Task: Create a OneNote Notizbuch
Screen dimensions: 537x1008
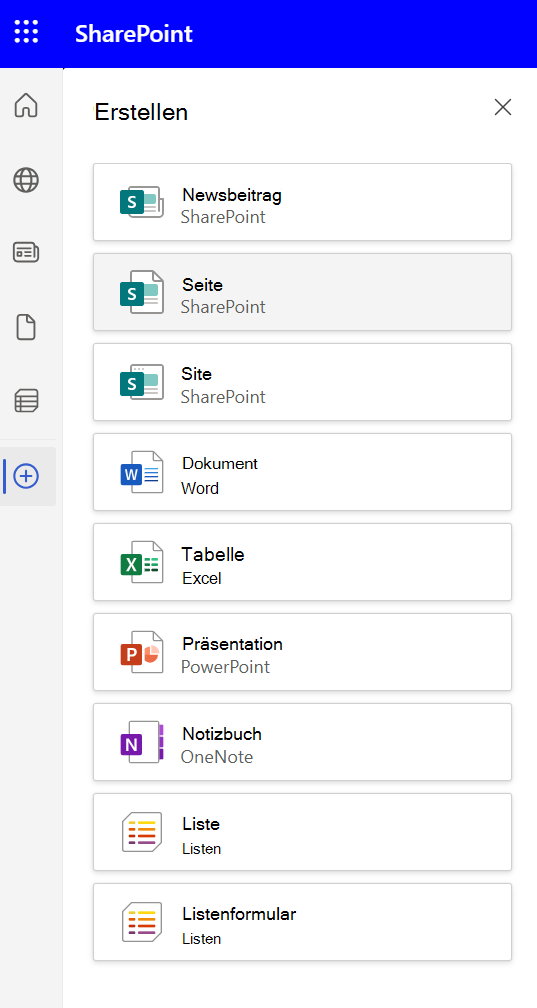Action: pyautogui.click(x=302, y=742)
